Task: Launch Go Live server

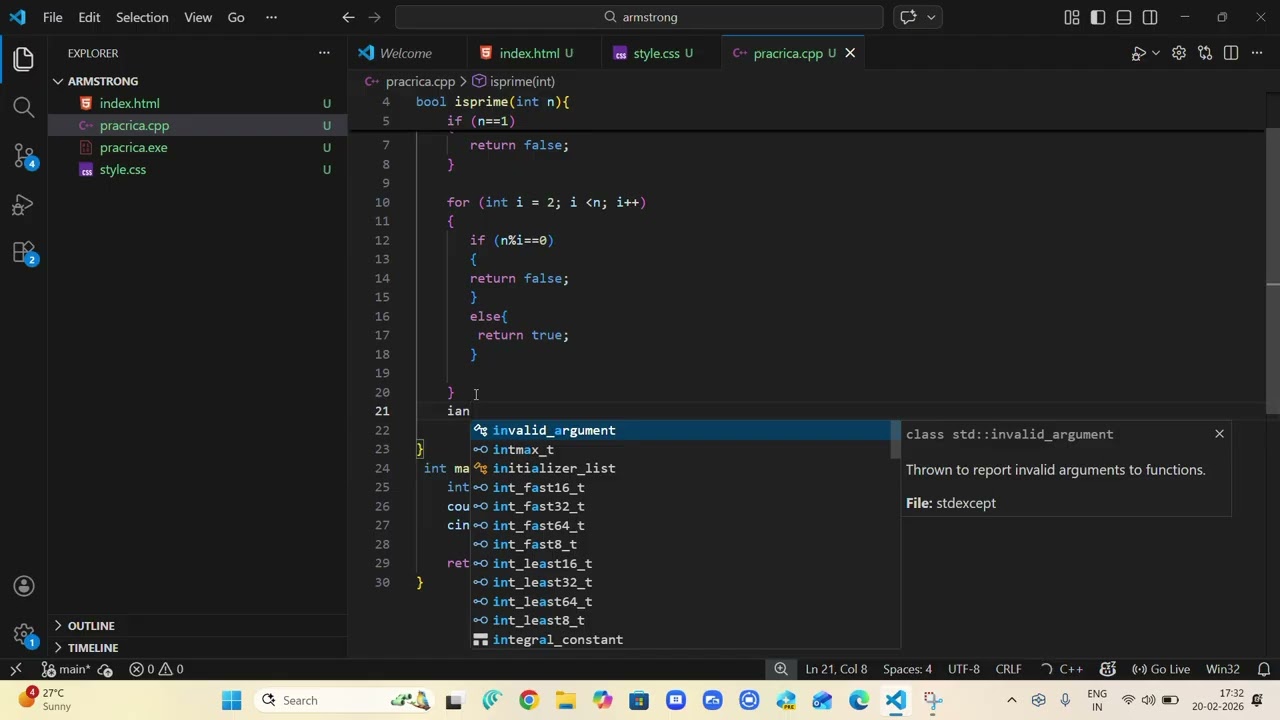Action: click(1161, 669)
